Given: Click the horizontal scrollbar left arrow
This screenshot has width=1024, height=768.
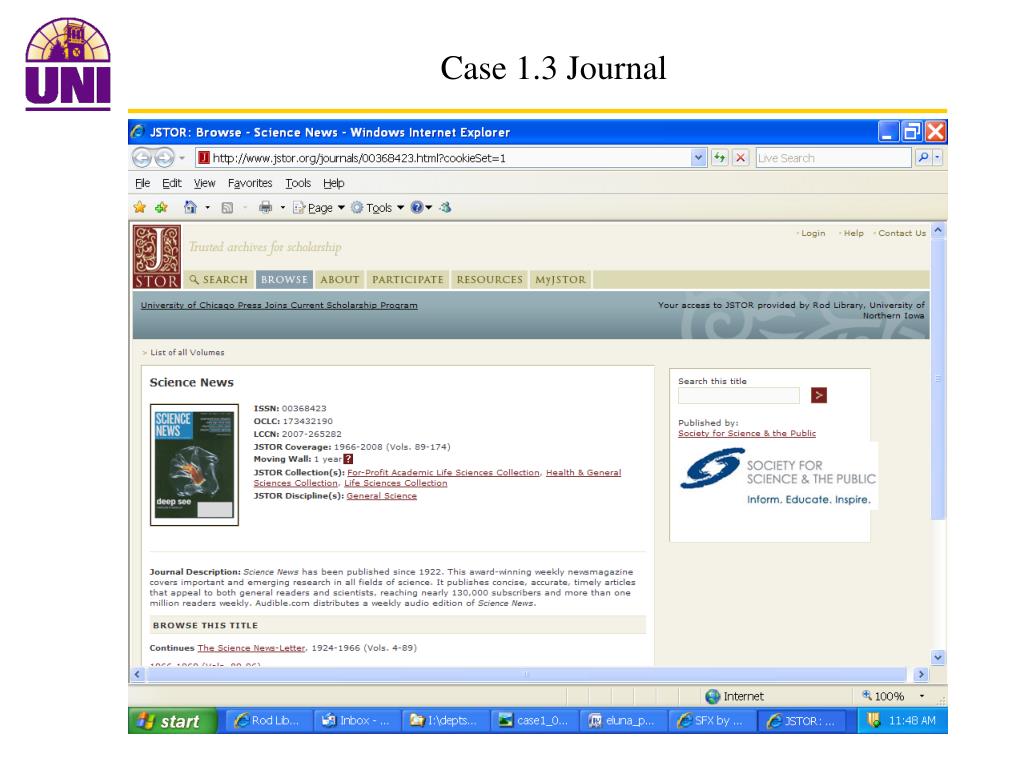Looking at the screenshot, I should pyautogui.click(x=137, y=674).
